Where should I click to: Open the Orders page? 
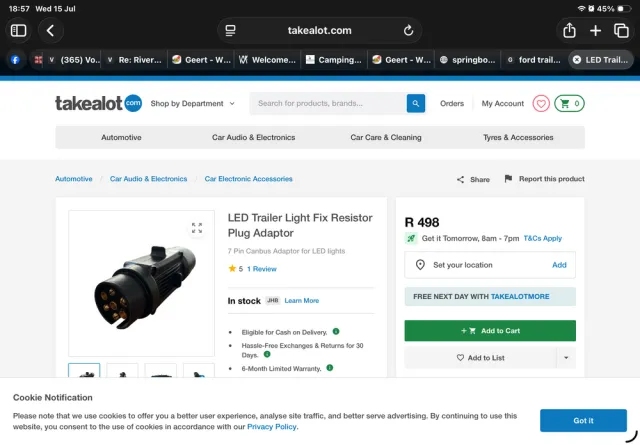[x=452, y=104]
